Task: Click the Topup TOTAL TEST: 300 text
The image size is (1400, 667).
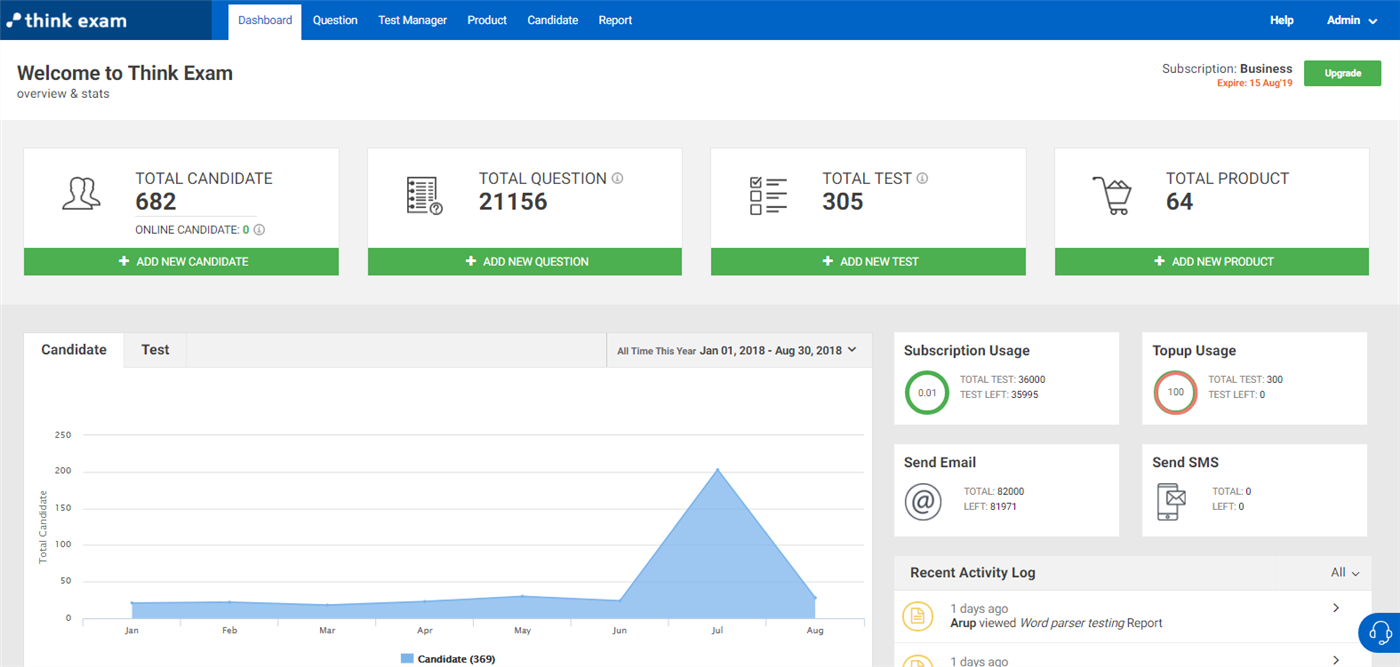Action: [1245, 379]
